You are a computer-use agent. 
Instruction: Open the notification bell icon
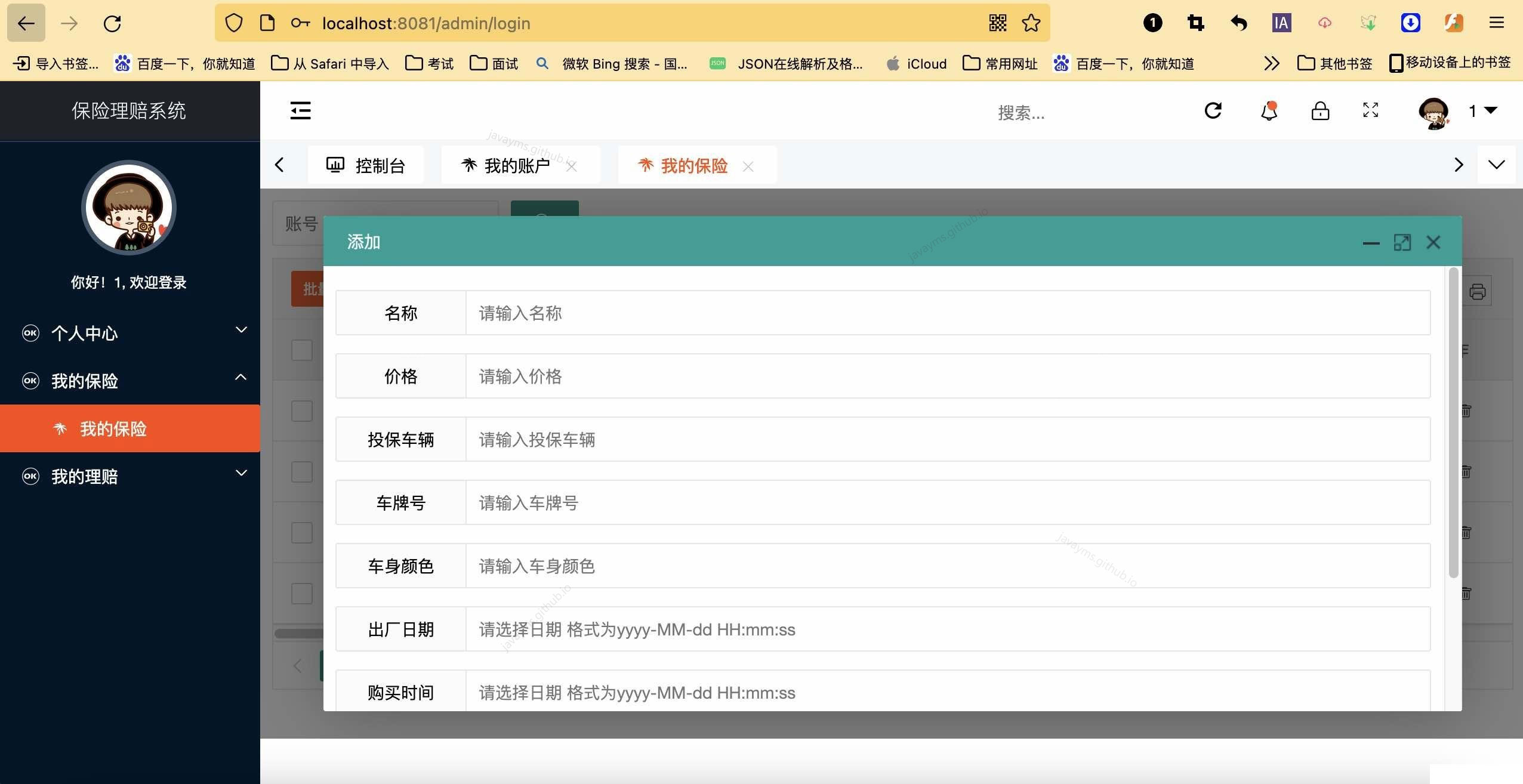click(1268, 111)
